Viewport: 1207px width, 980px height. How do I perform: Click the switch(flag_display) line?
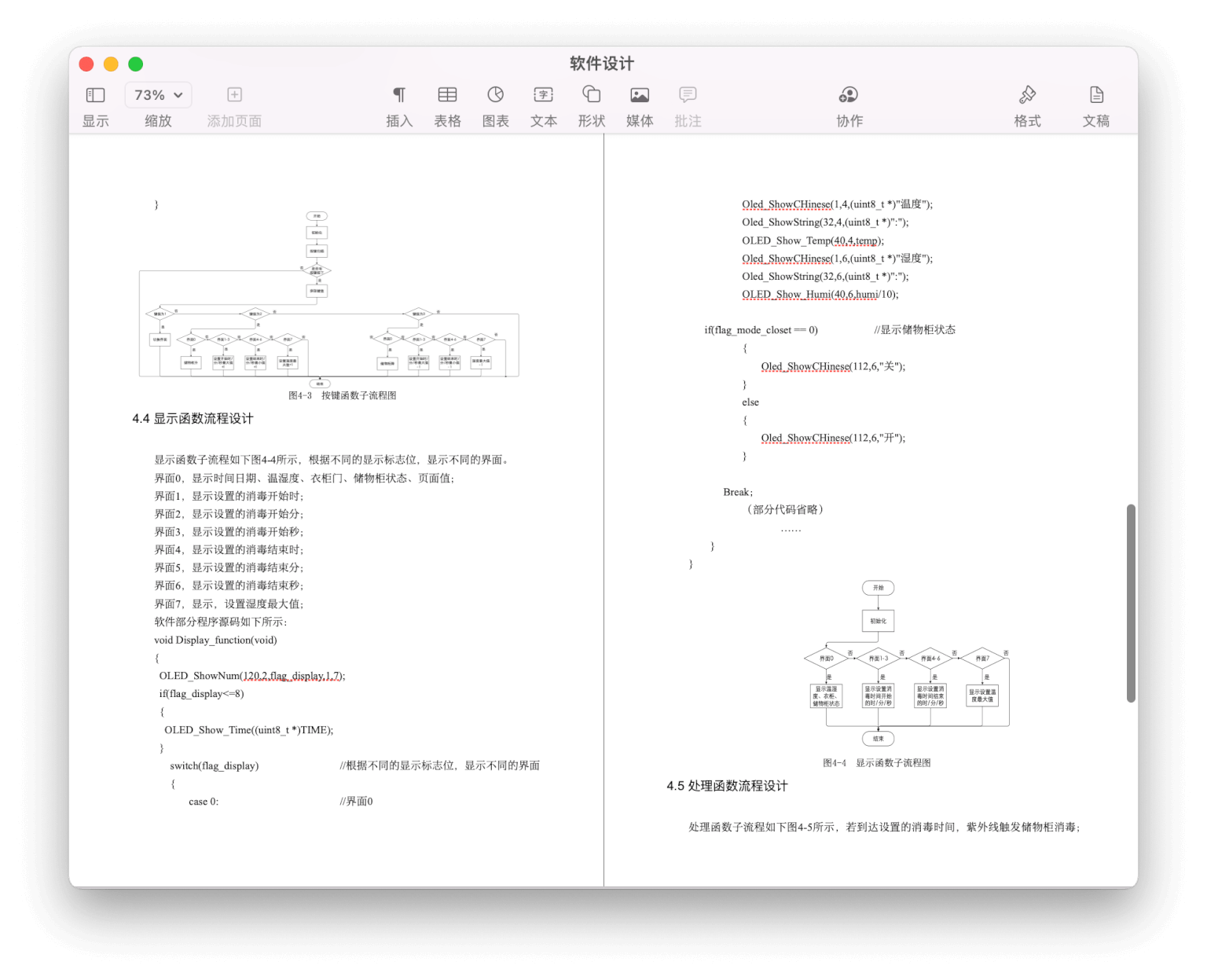pos(214,766)
